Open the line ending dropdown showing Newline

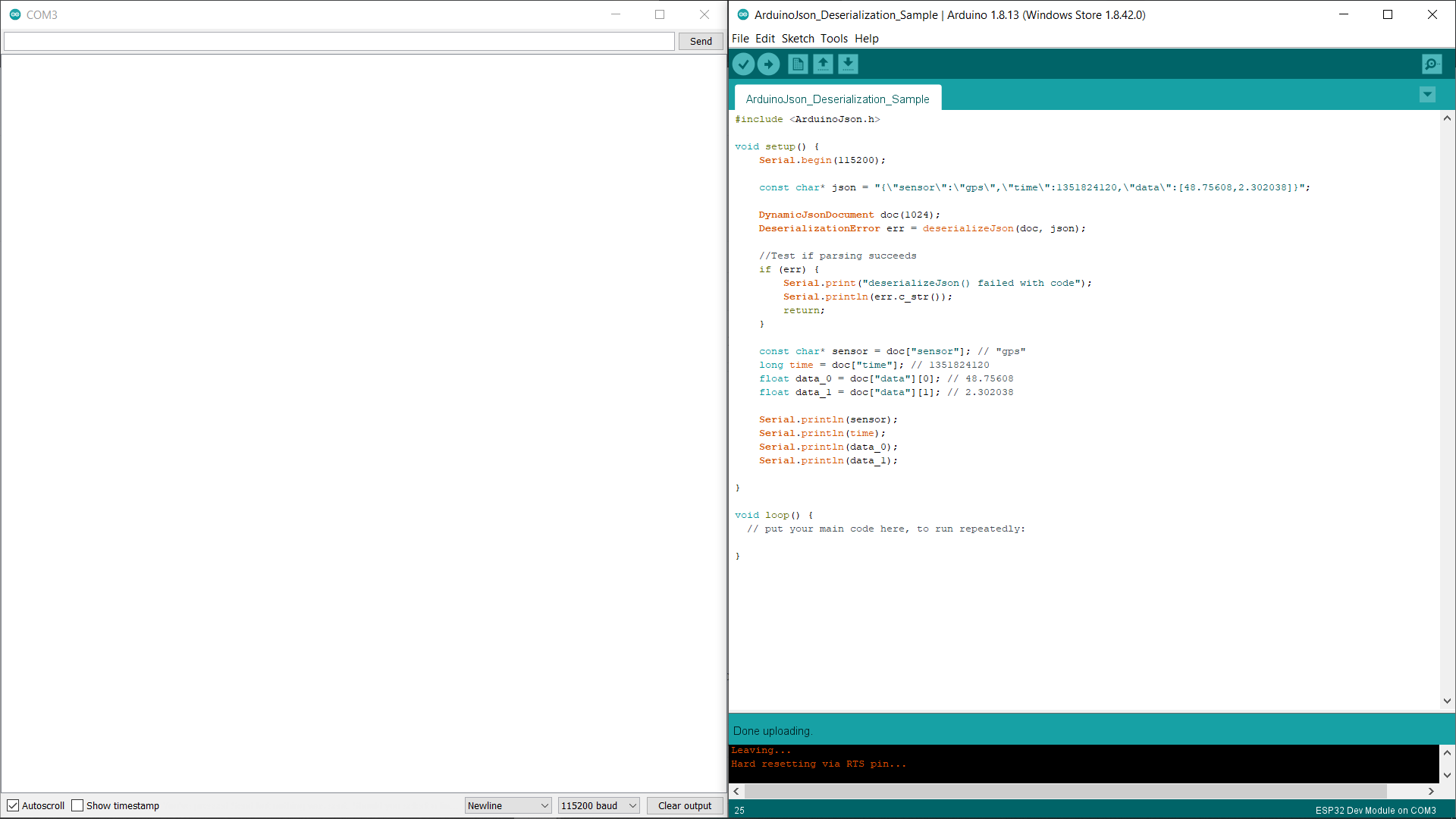(x=507, y=805)
